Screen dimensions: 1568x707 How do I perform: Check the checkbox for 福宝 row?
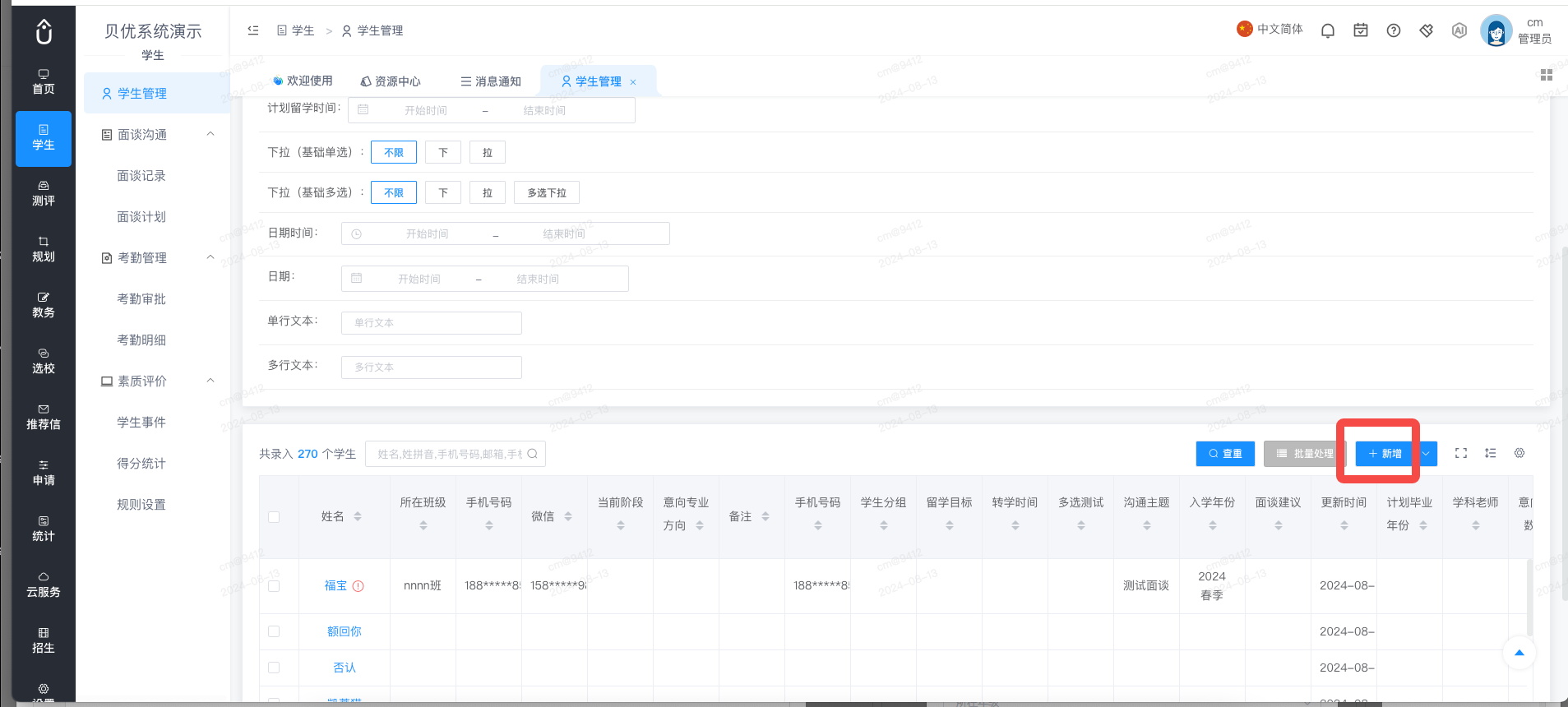pos(274,586)
